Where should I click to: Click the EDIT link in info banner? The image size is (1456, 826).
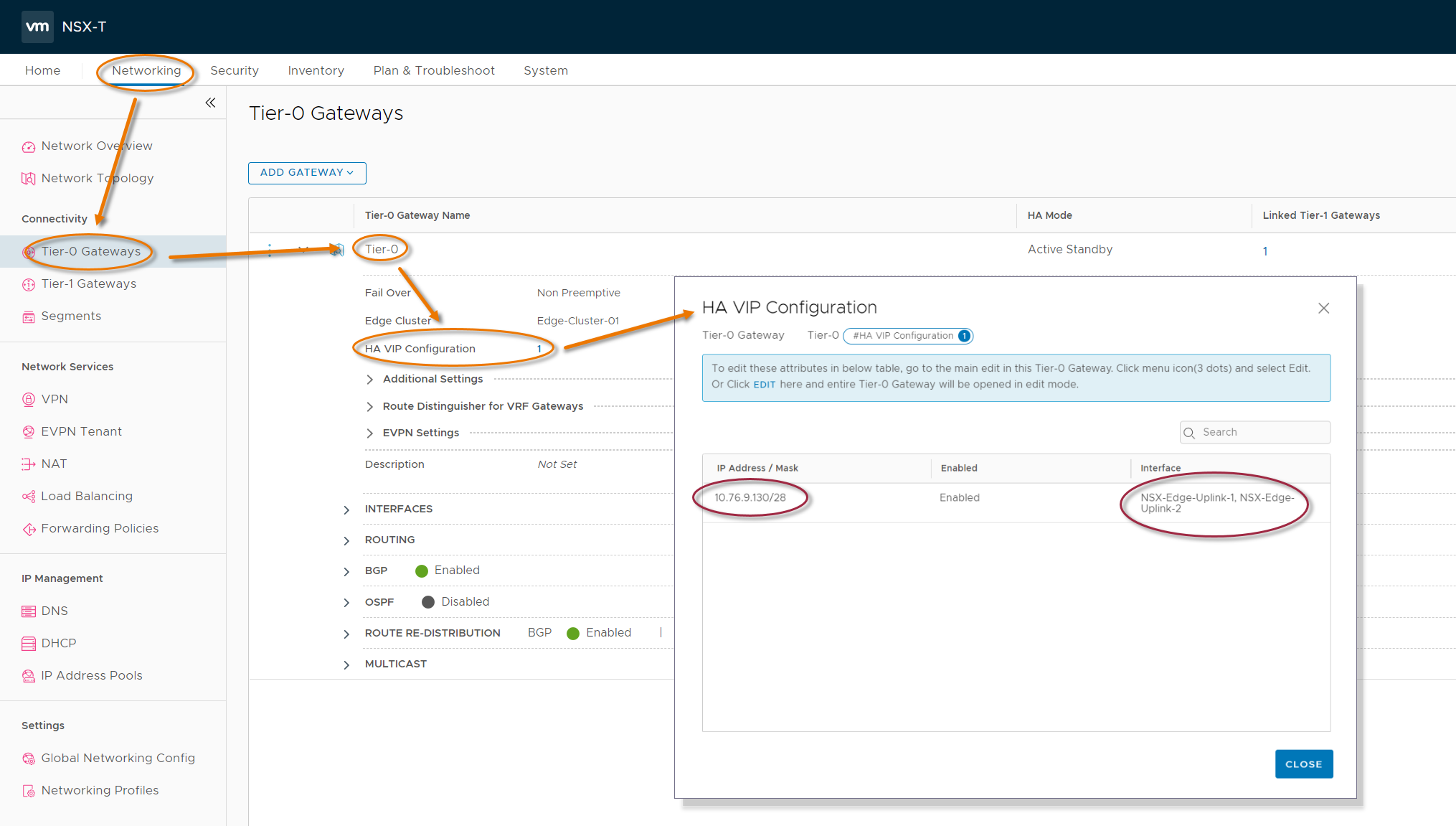764,385
